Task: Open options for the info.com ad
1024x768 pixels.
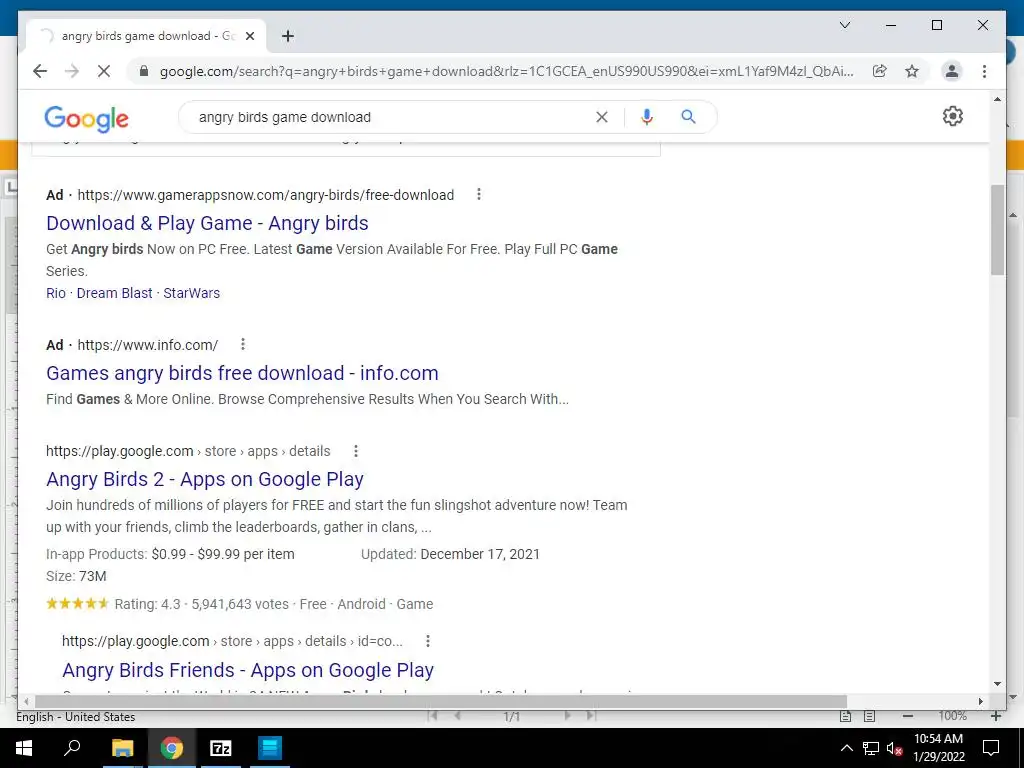Action: [242, 344]
